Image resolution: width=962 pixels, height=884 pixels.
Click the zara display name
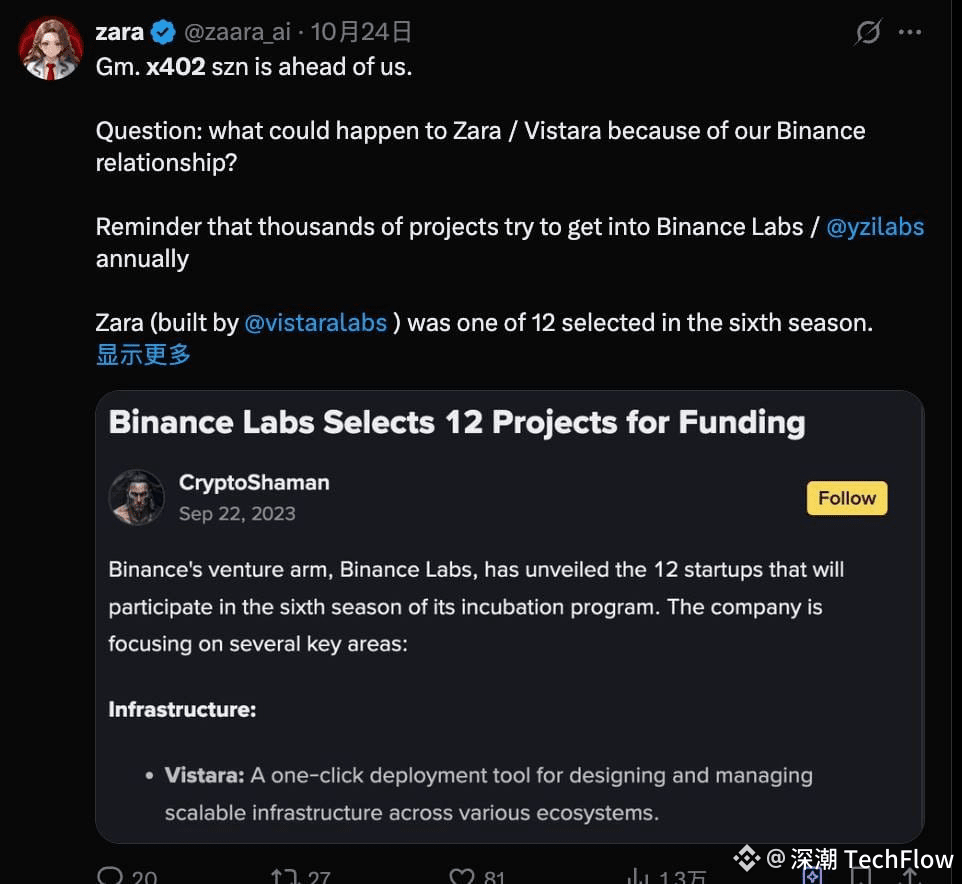click(x=120, y=33)
